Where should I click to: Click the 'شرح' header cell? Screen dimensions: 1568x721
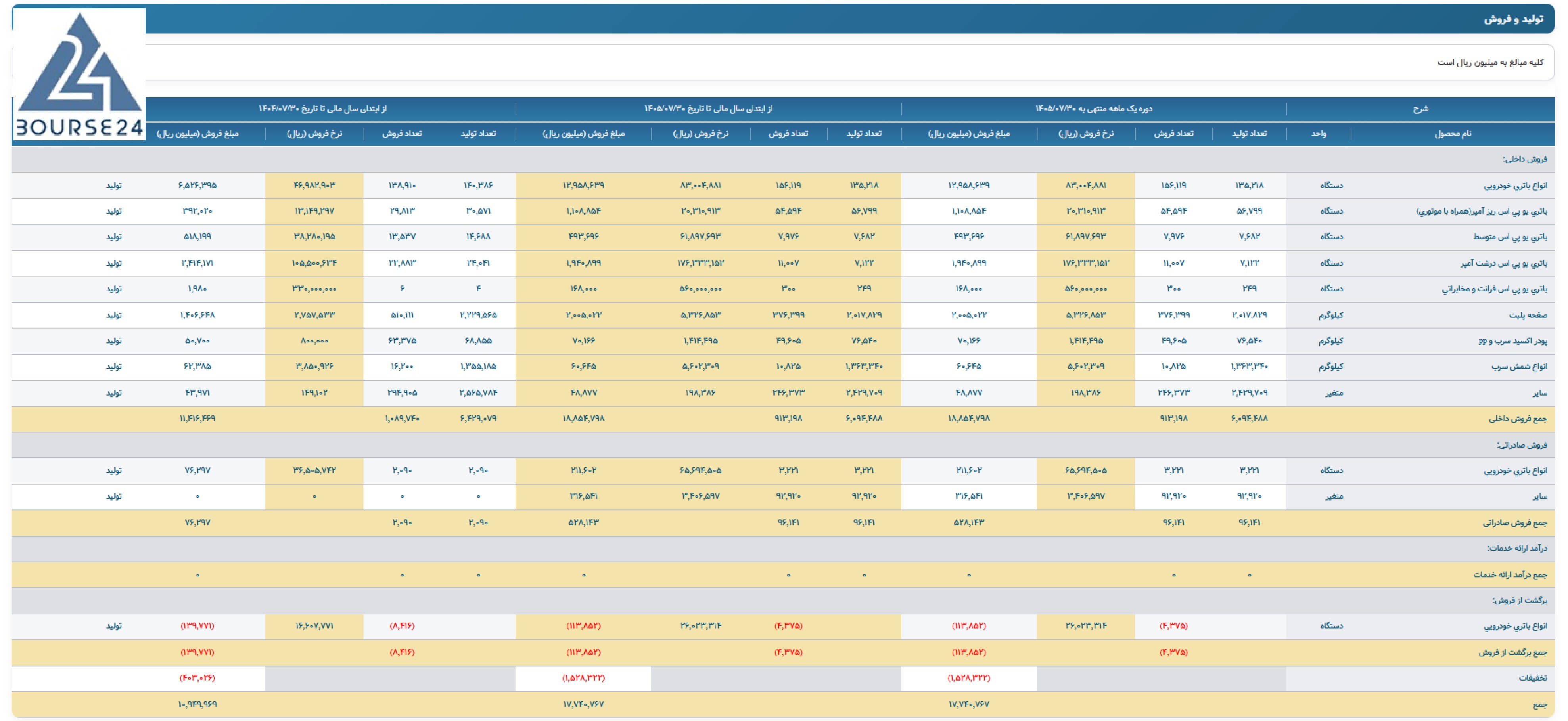(x=1420, y=108)
